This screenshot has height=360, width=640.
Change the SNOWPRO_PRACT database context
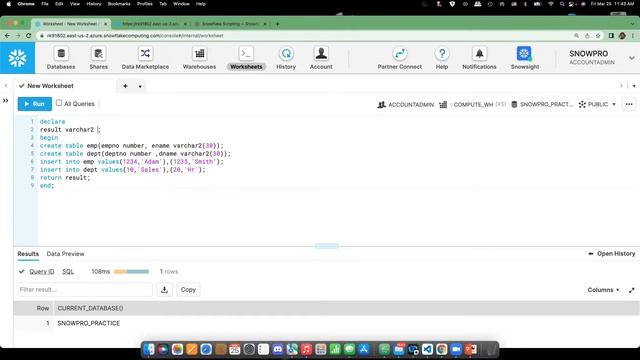[x=542, y=104]
